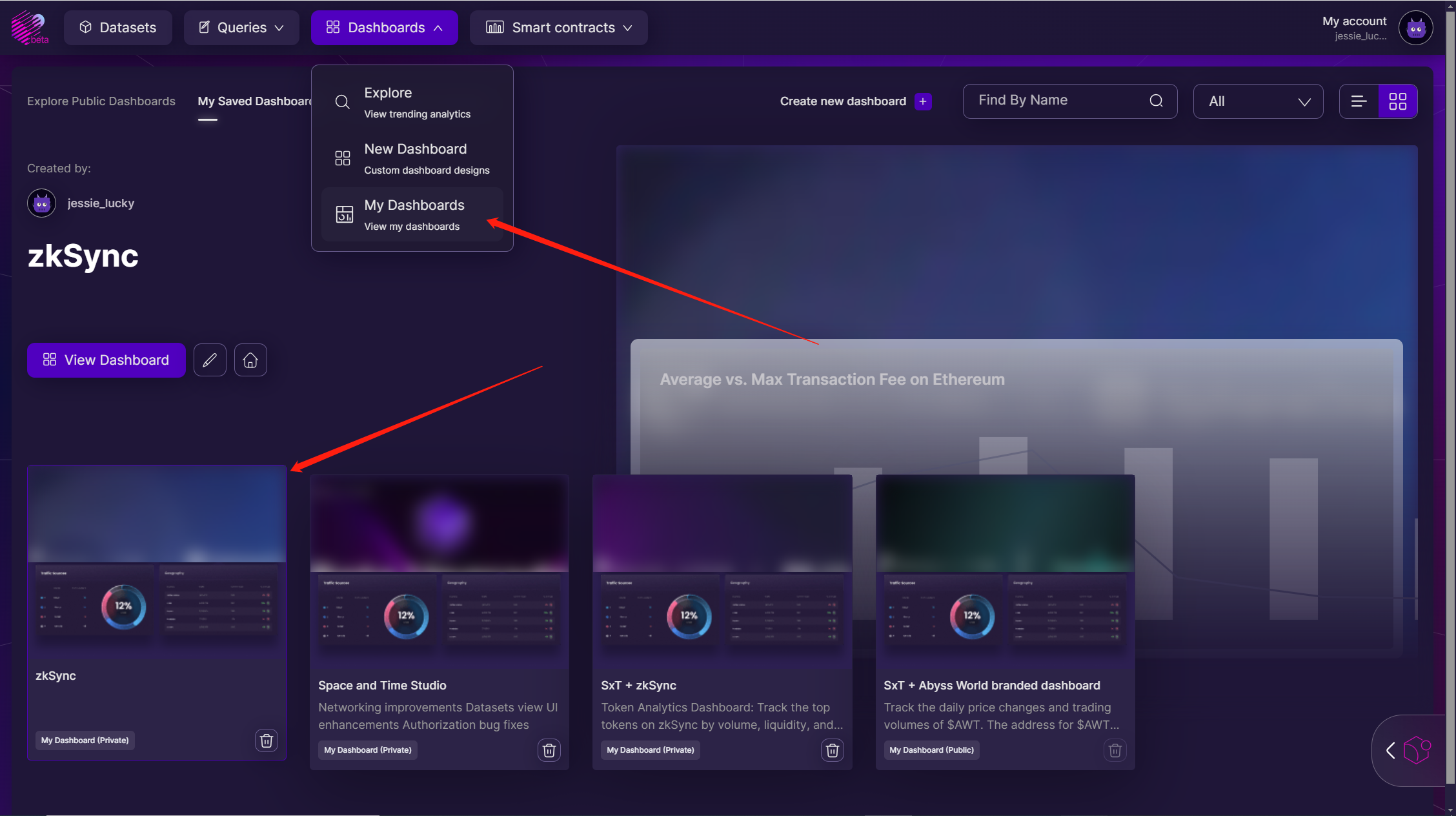The width and height of the screenshot is (1456, 816).
Task: Click the plus icon to create dashboard
Action: (923, 101)
